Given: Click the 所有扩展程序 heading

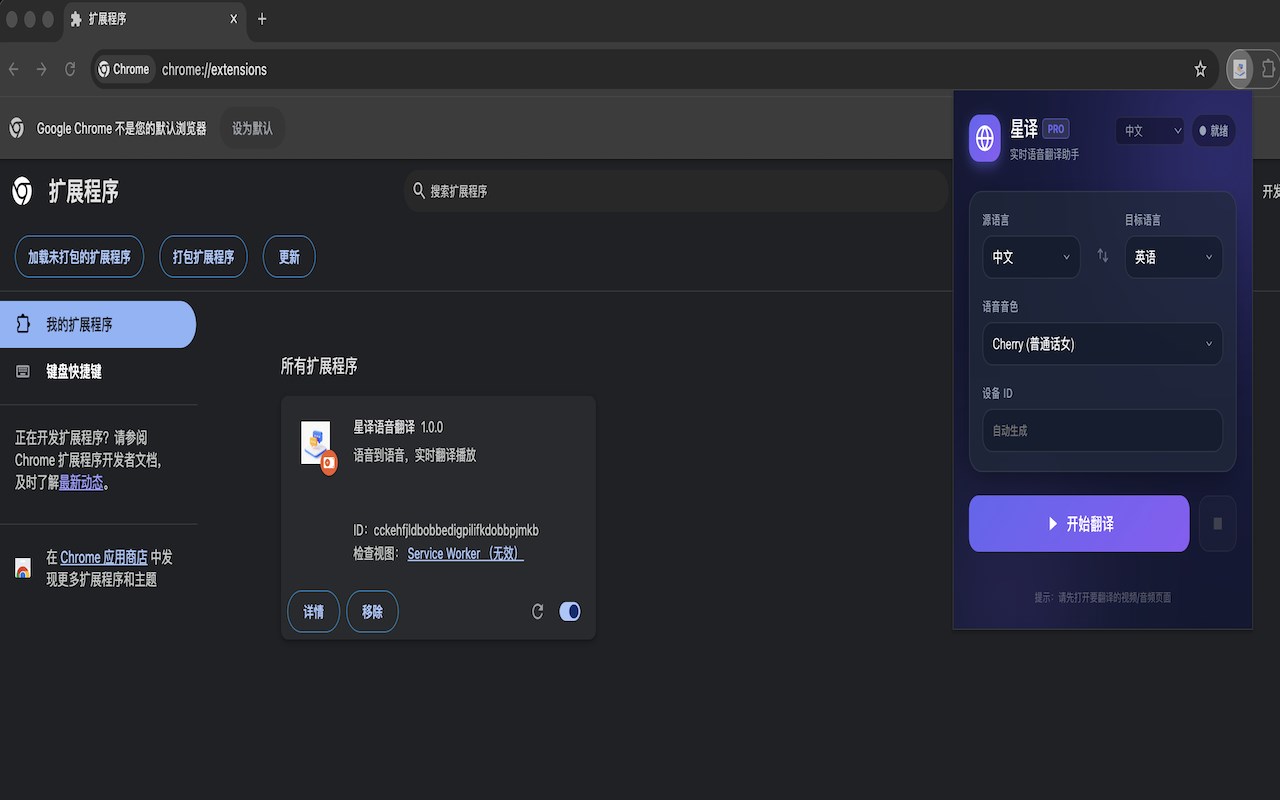Looking at the screenshot, I should click(x=319, y=366).
